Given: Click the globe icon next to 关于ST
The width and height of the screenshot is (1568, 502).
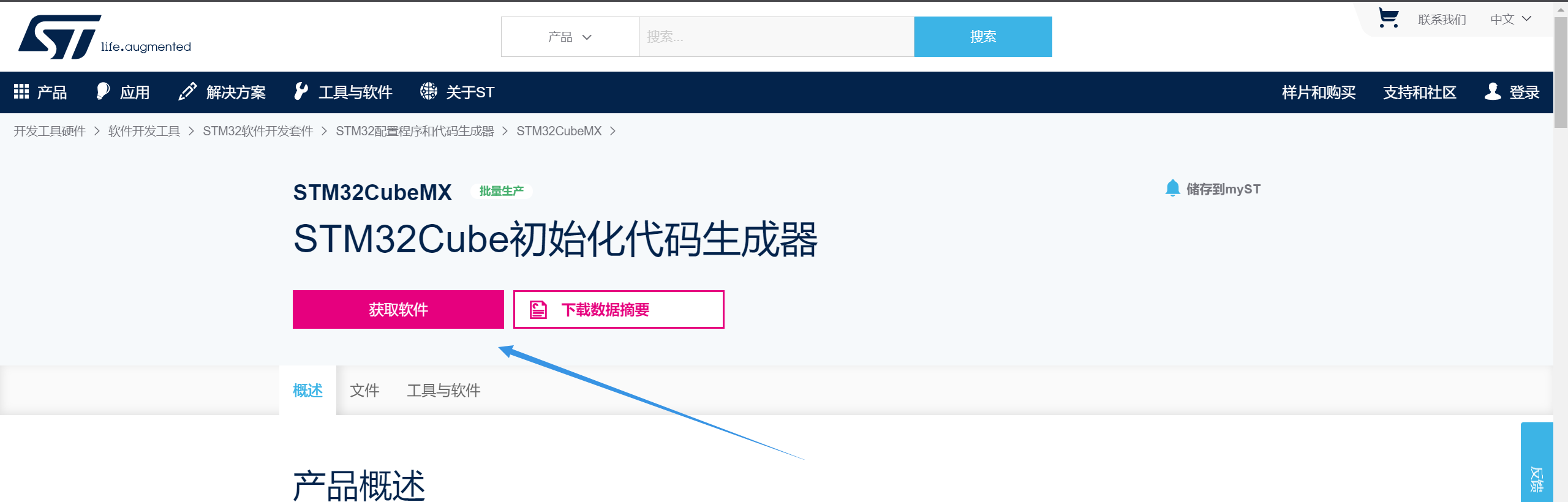Looking at the screenshot, I should tap(429, 92).
